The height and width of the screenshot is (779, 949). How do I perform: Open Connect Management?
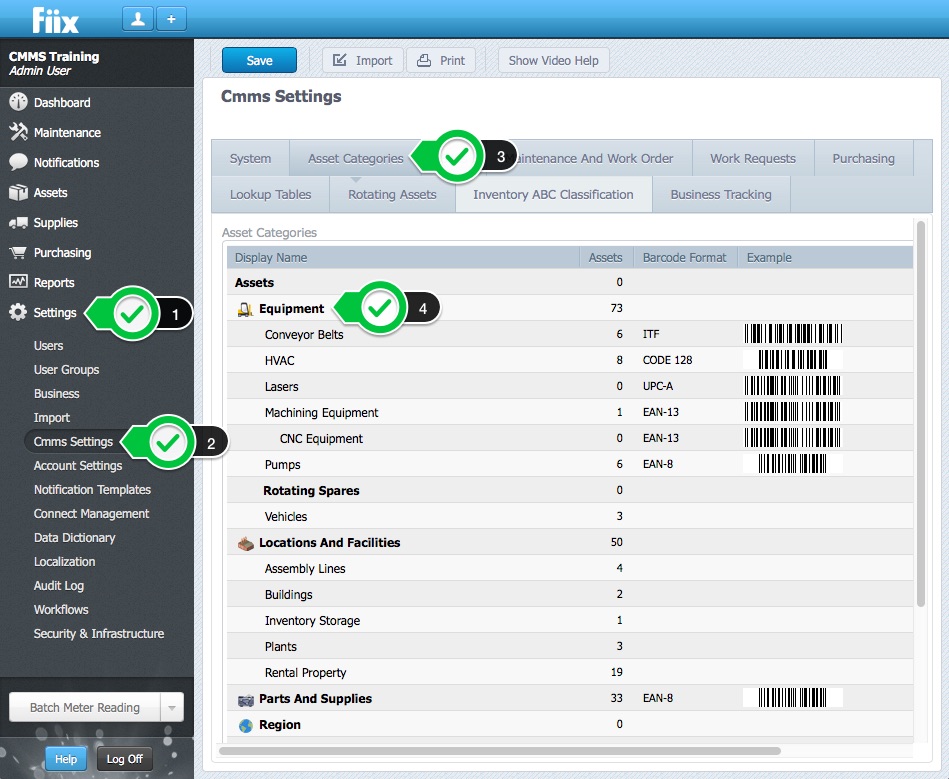[x=91, y=514]
